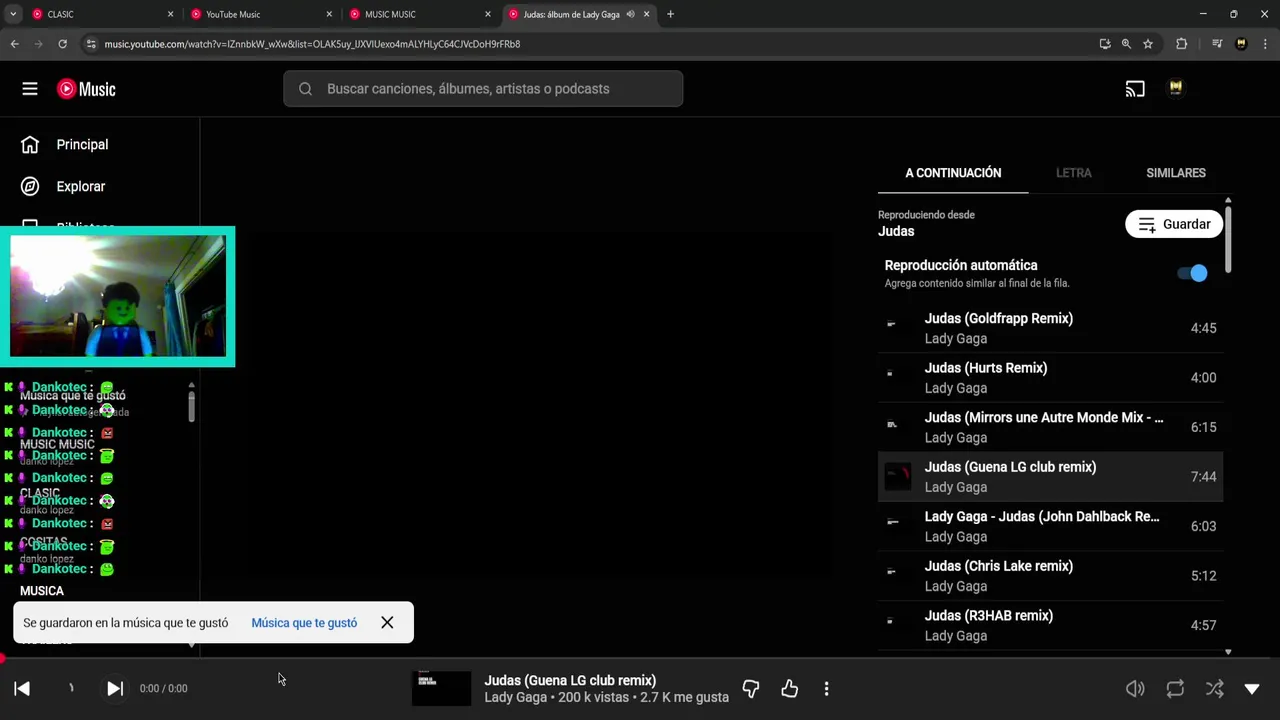1280x720 pixels.
Task: Reload the page
Action: click(62, 44)
